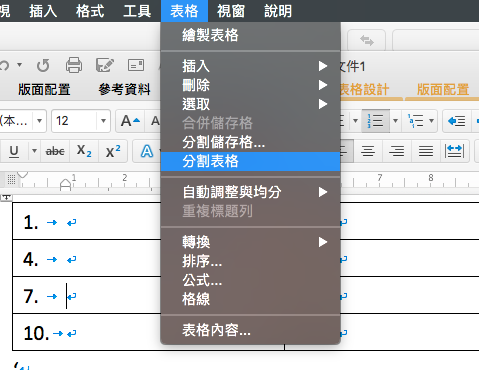479x370 pixels.
Task: Click the font size field showing 12
Action: pyautogui.click(x=74, y=121)
